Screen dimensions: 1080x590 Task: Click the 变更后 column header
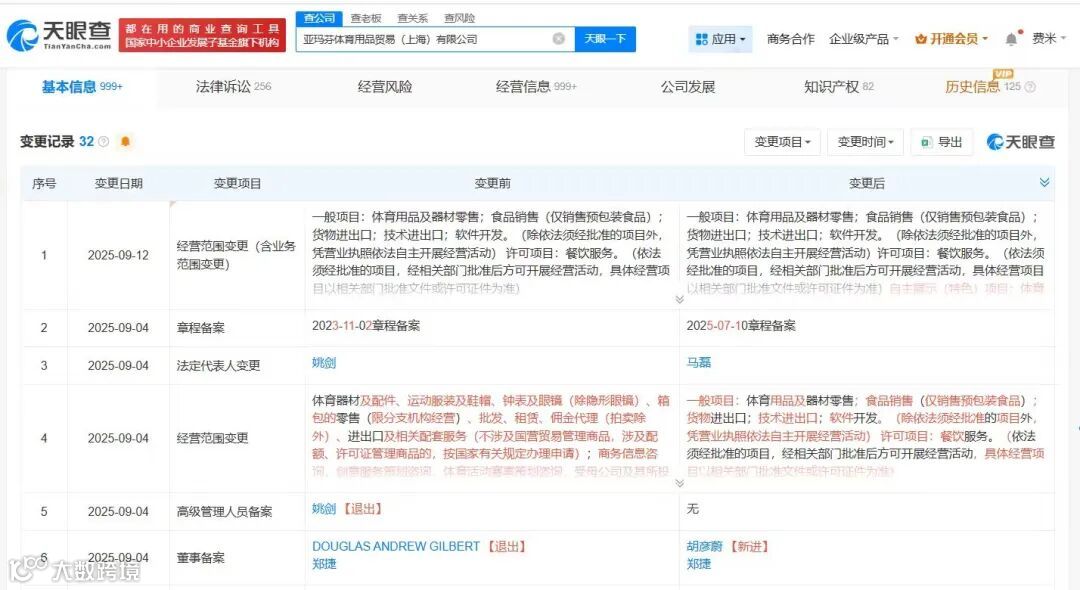click(x=866, y=183)
